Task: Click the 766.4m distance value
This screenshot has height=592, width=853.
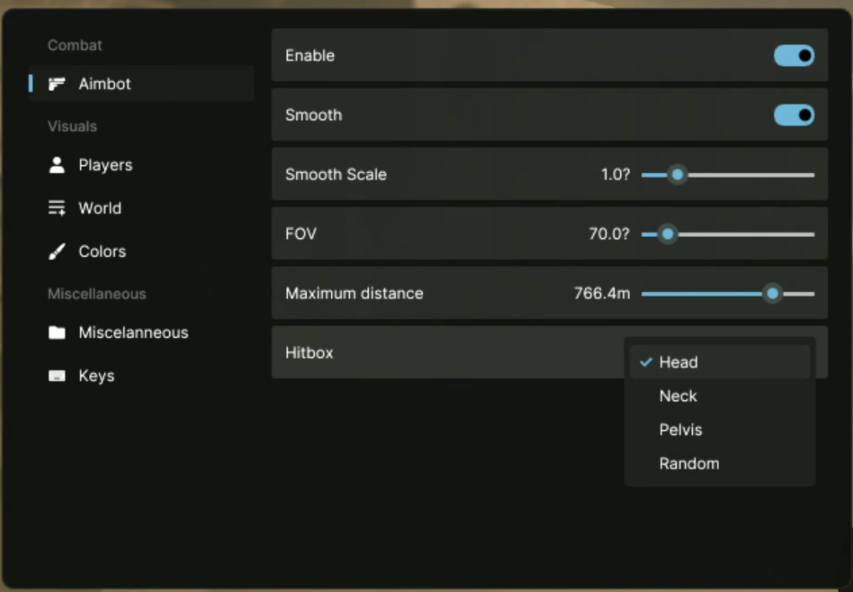Action: [x=602, y=294]
